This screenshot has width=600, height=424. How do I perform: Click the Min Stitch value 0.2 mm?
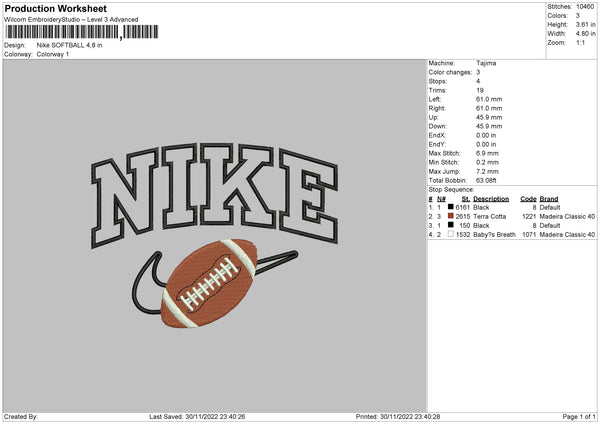[487, 162]
